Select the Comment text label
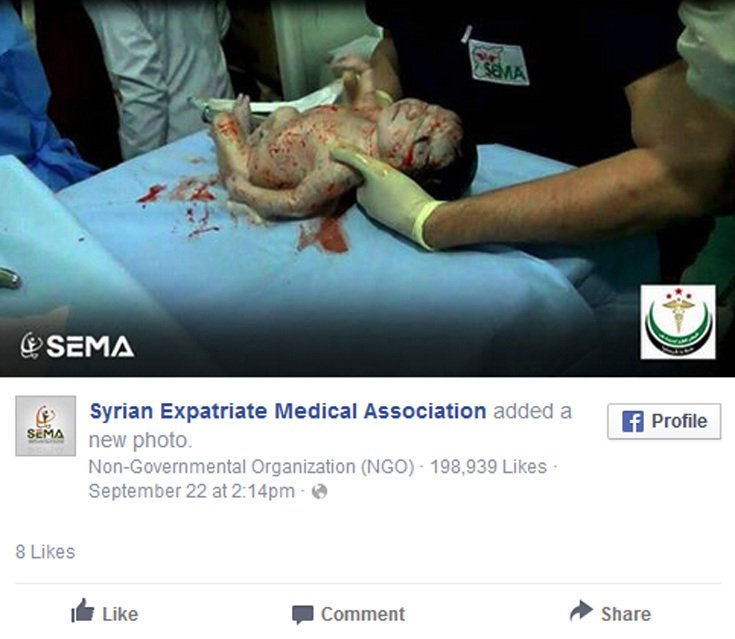The width and height of the screenshot is (735, 639). tap(363, 614)
